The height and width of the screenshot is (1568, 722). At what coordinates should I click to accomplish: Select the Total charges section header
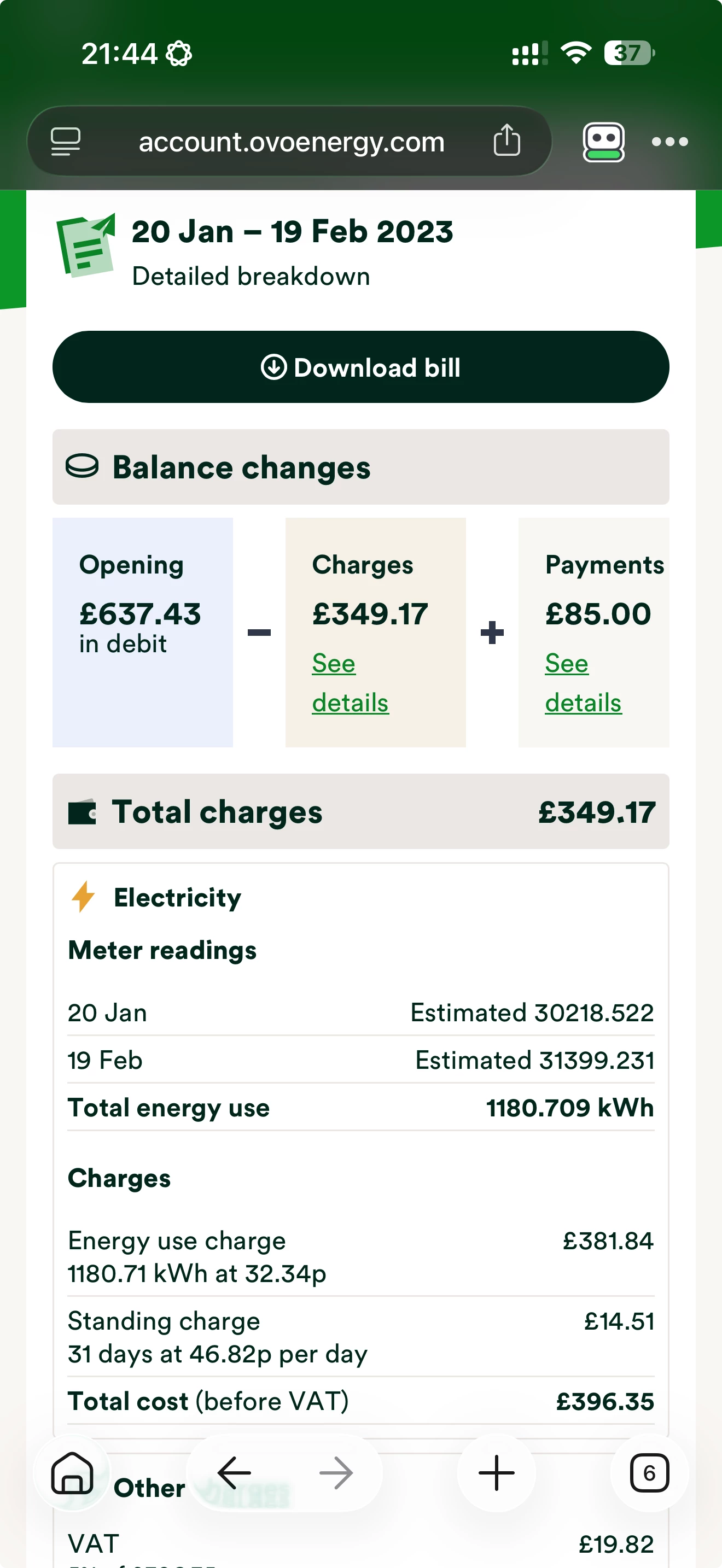pos(361,811)
